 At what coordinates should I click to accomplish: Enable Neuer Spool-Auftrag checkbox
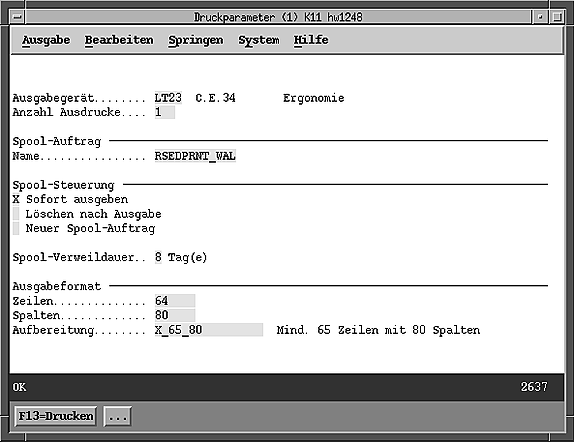tap(16, 229)
